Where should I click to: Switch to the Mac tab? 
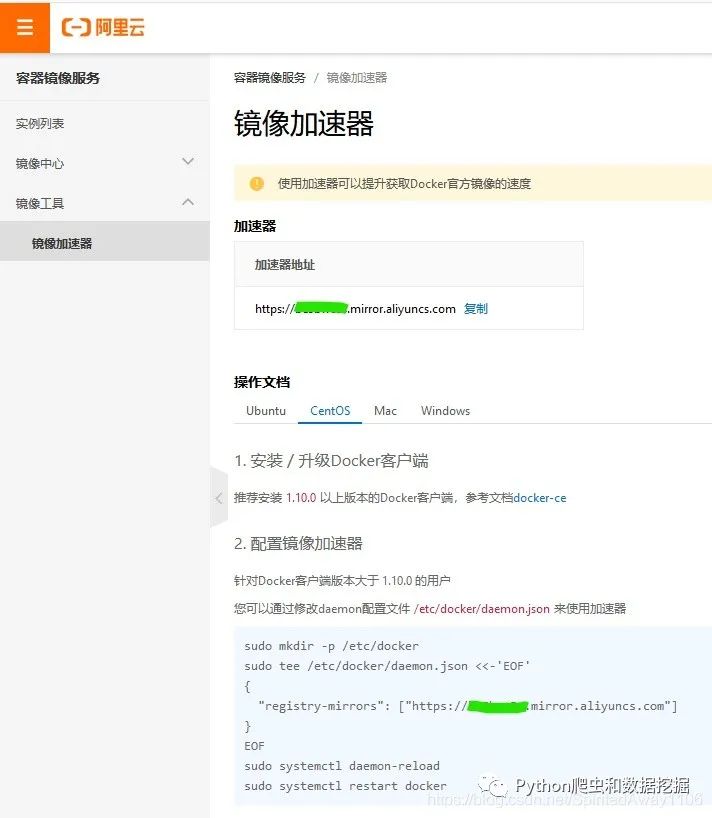[x=385, y=411]
